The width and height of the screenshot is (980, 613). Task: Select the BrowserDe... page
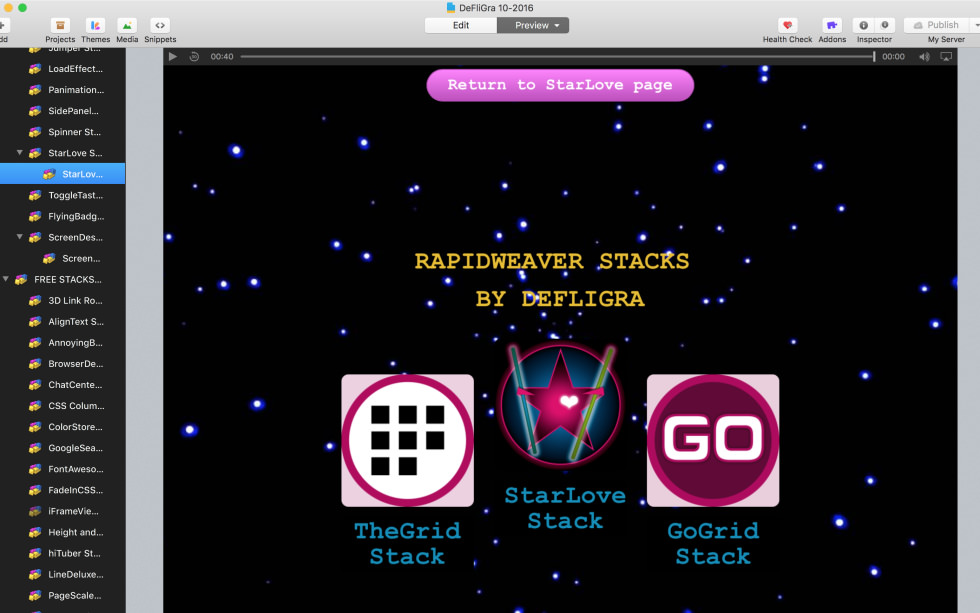click(62, 364)
